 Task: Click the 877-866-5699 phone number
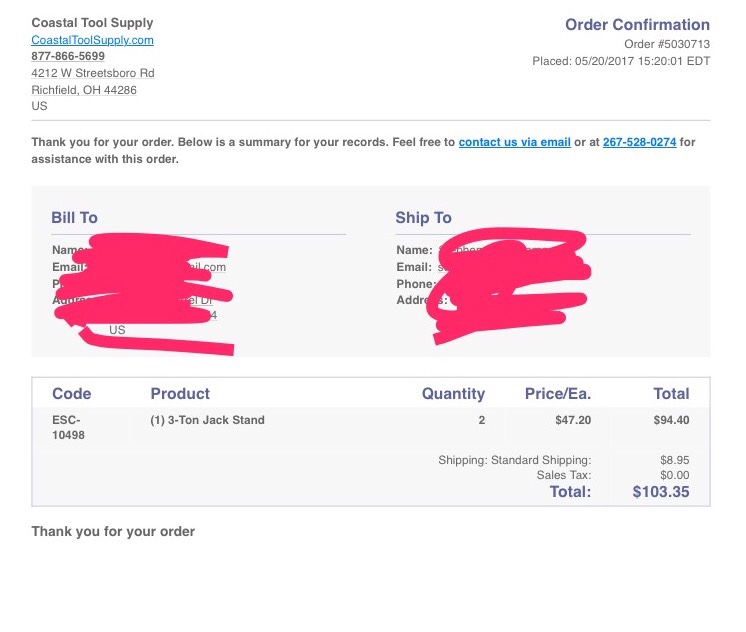click(x=68, y=56)
